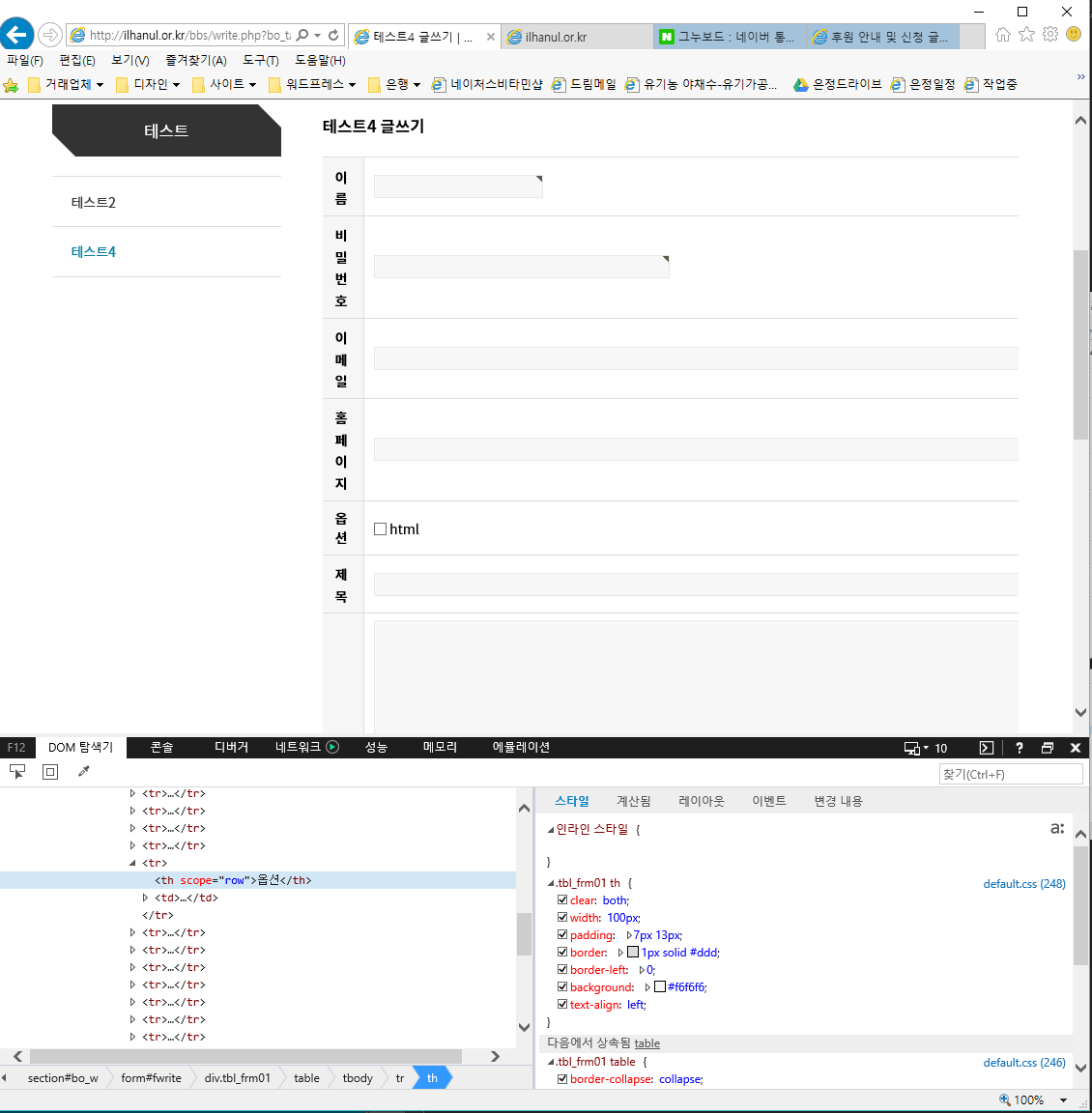Click the undock dev tools icon

pyautogui.click(x=1048, y=748)
